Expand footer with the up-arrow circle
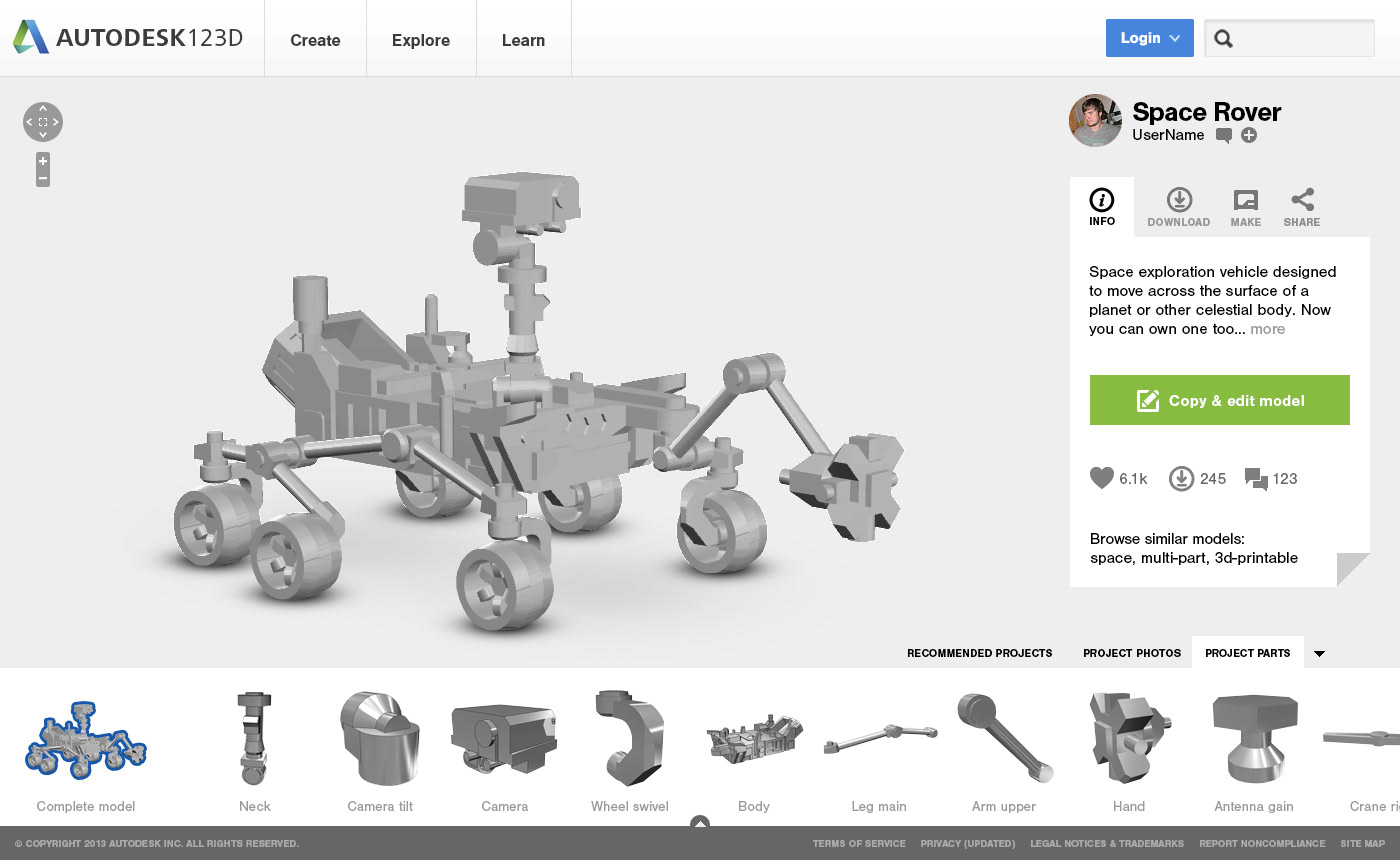1400x860 pixels. tap(700, 824)
